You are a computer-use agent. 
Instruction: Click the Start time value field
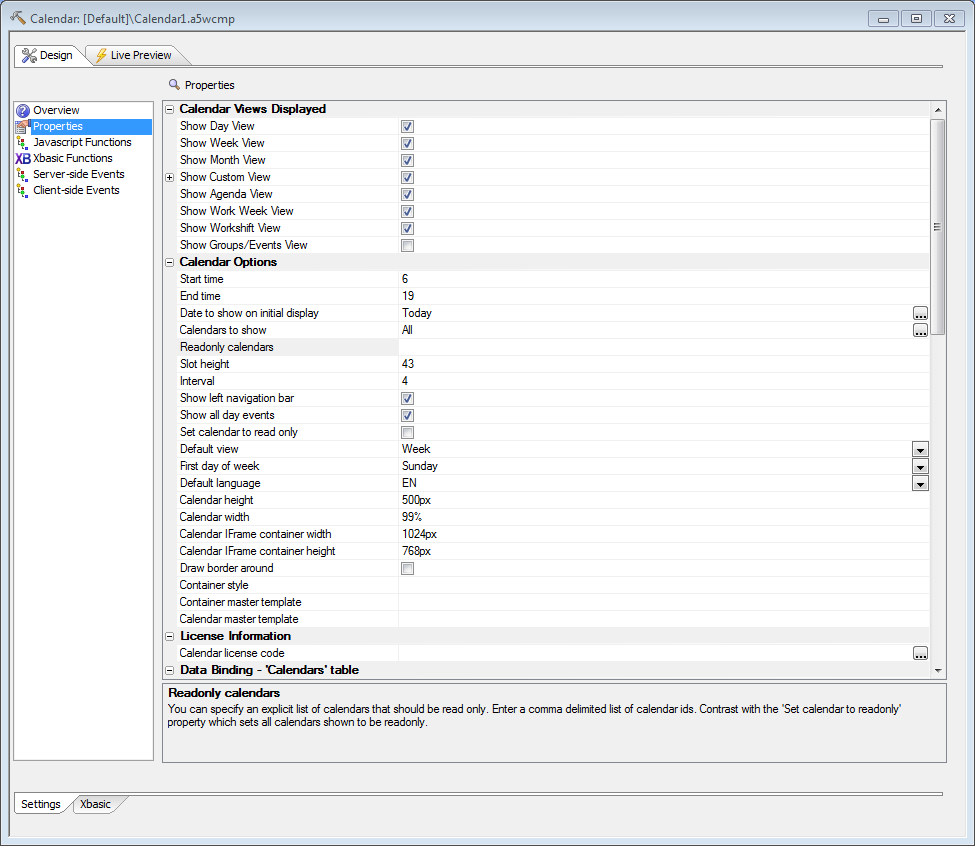663,279
